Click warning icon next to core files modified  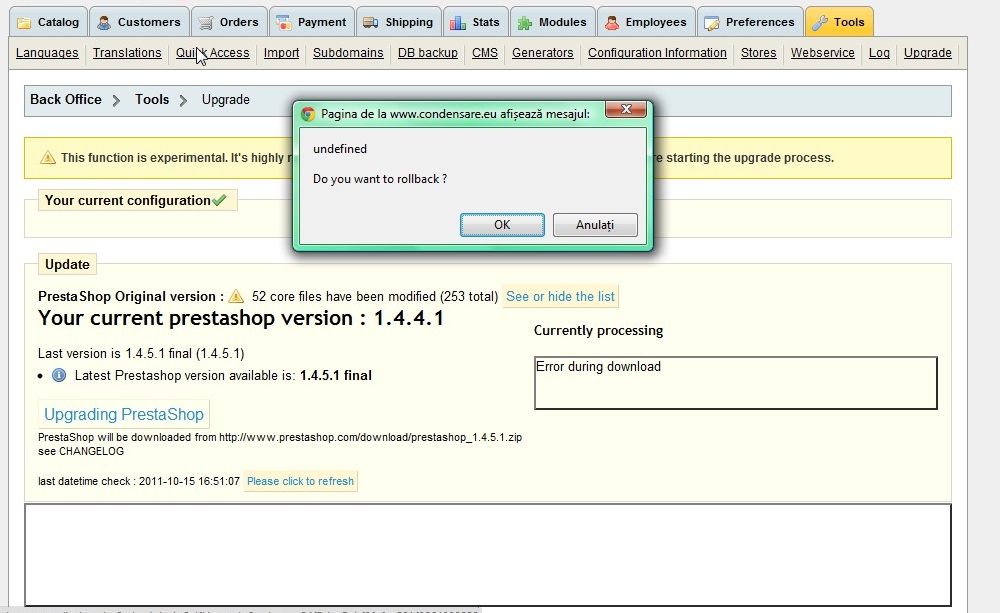[x=236, y=296]
